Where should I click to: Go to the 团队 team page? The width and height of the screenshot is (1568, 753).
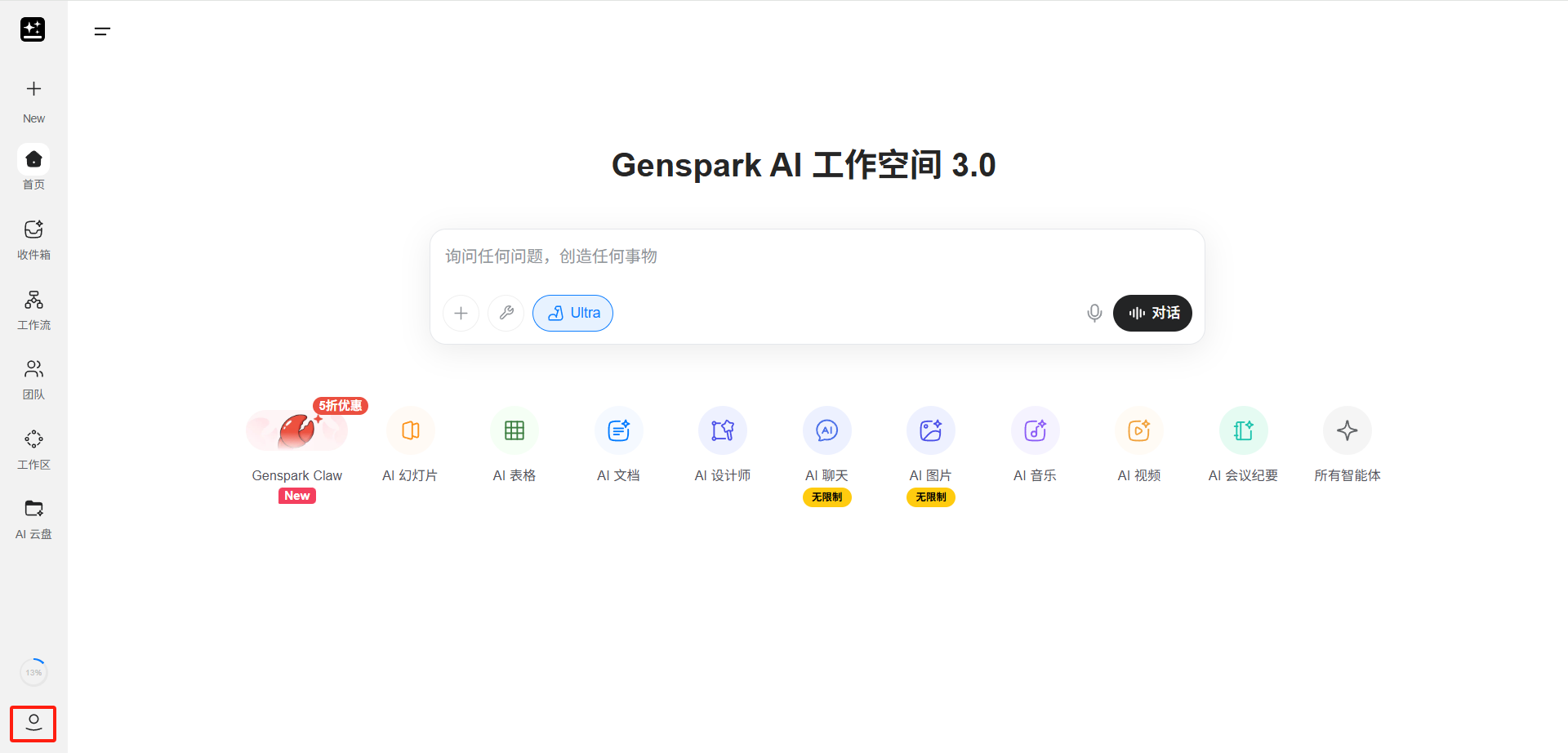coord(33,379)
